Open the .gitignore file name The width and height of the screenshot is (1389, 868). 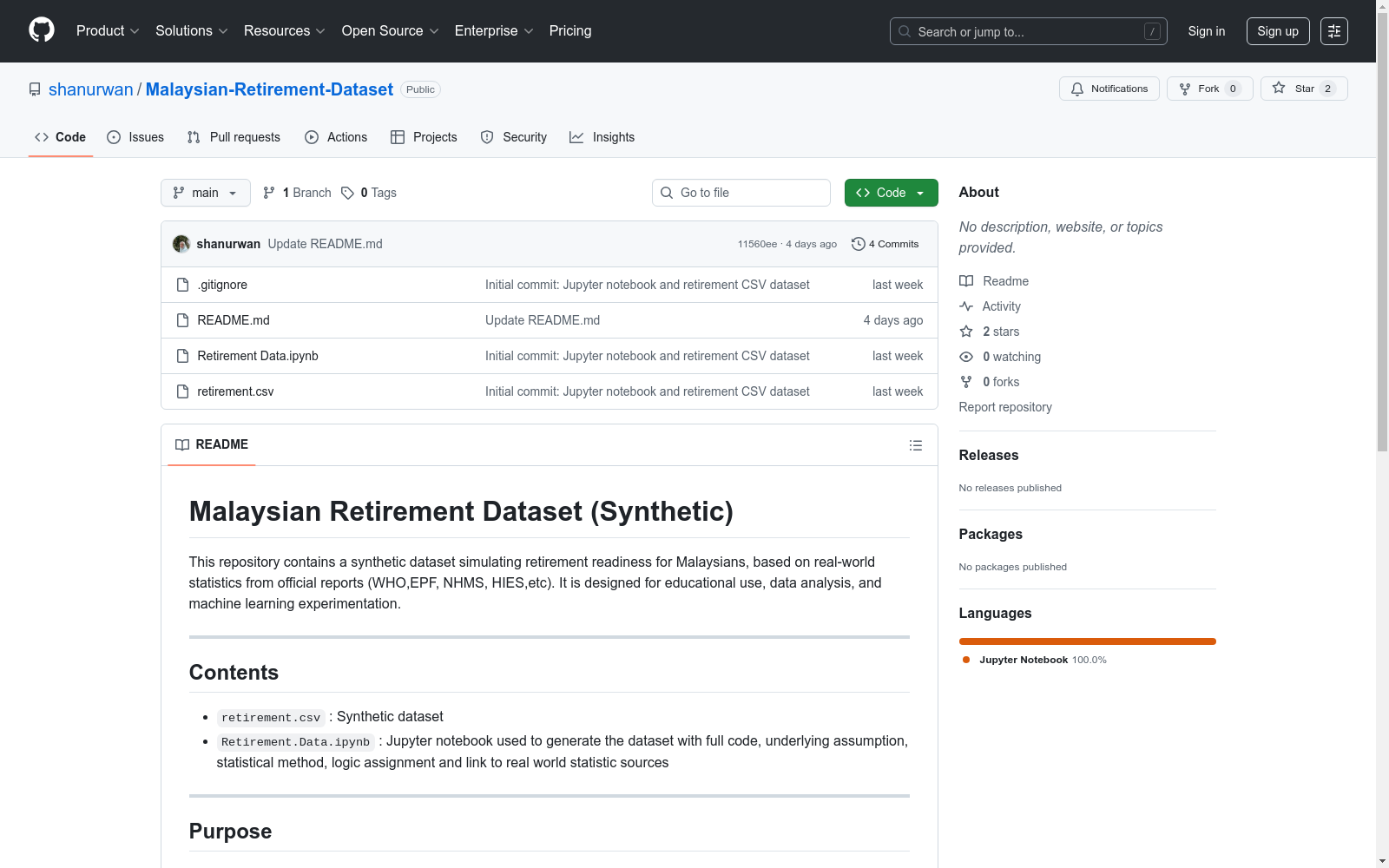[222, 285]
